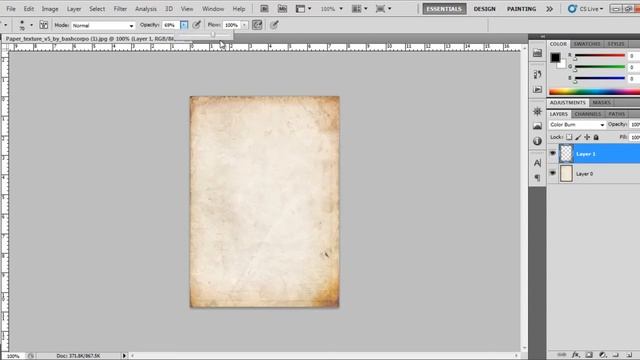
Task: Open the Mini Bridge panel icon in dock
Action: pyautogui.click(x=538, y=53)
